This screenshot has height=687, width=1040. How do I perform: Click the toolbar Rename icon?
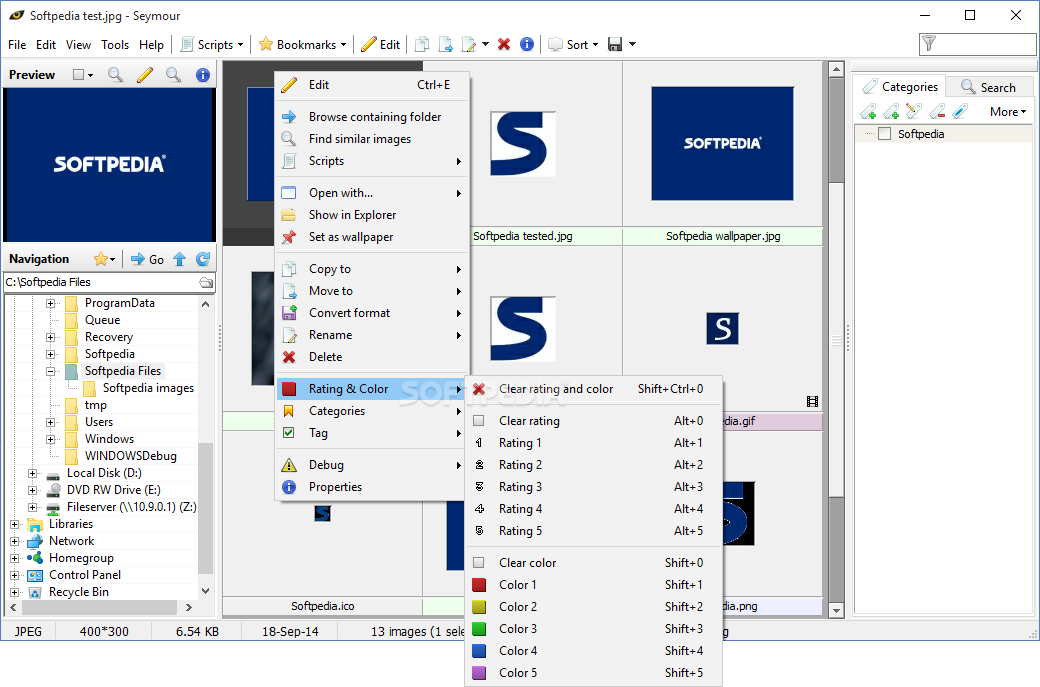point(469,44)
